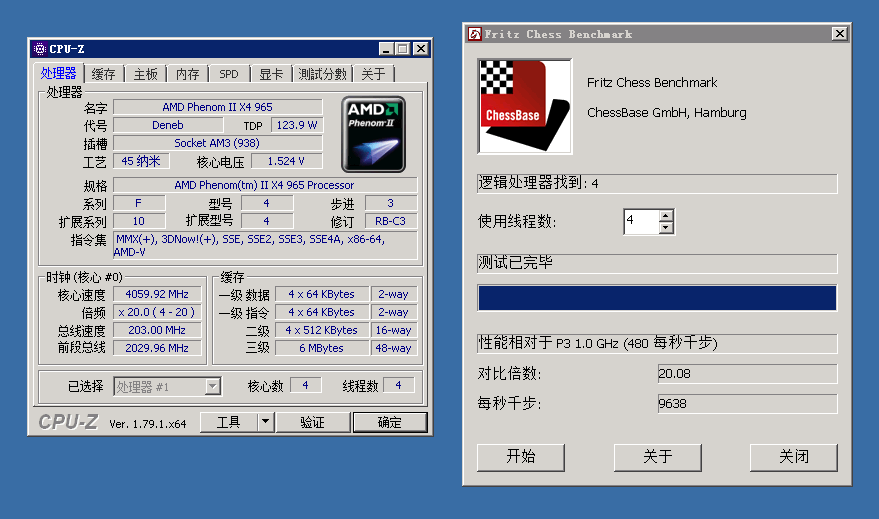Click the revision value RB-C3
Screen dimensions: 879x519
point(391,221)
